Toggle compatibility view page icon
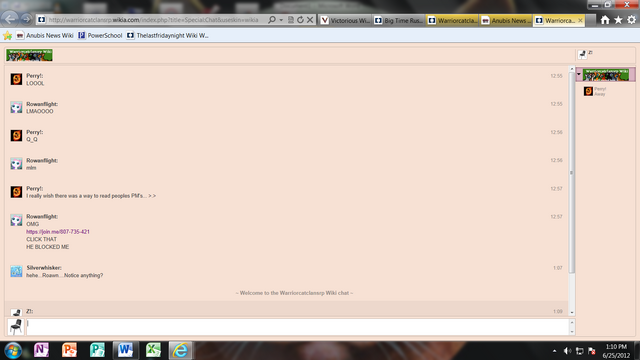This screenshot has height=360, width=640. [x=291, y=20]
